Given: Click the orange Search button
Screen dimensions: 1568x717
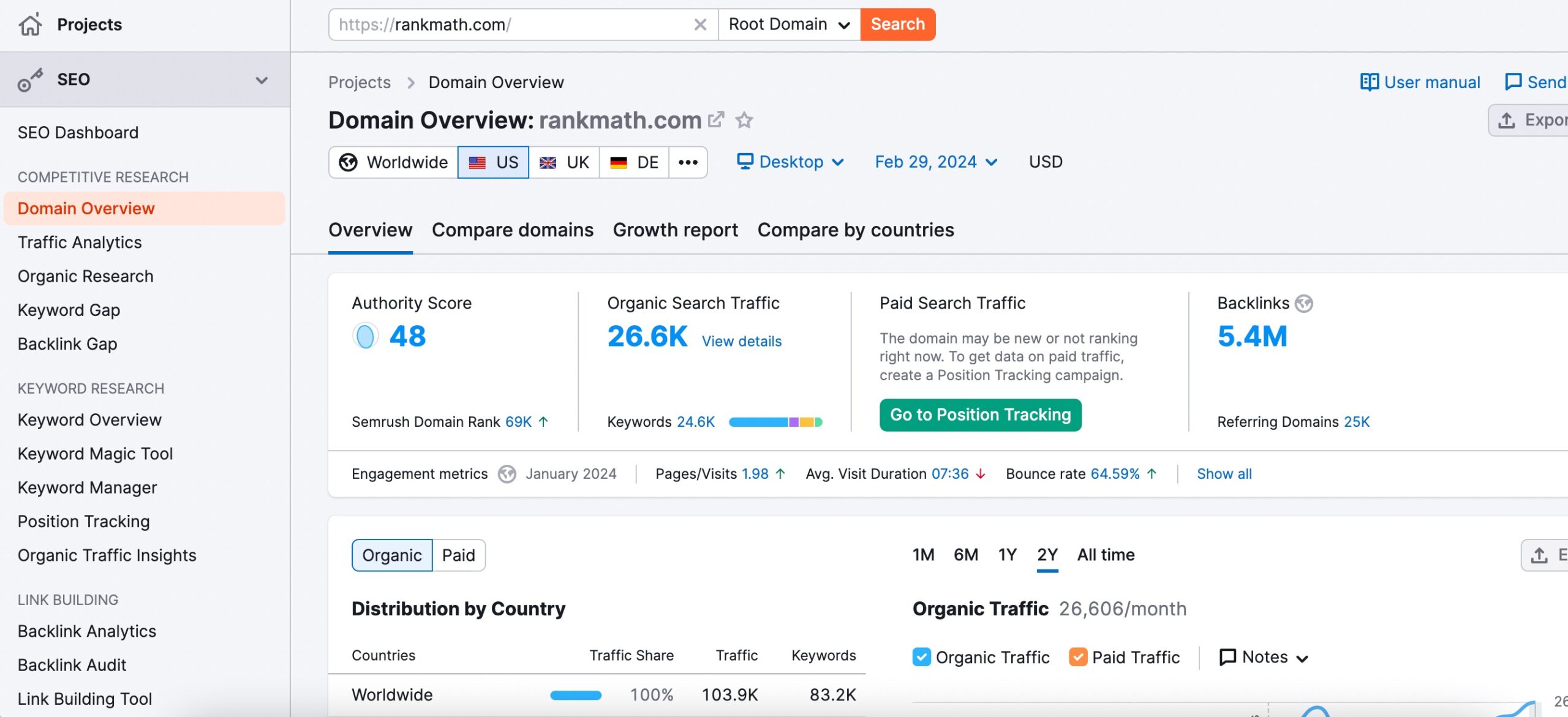Looking at the screenshot, I should pos(898,24).
